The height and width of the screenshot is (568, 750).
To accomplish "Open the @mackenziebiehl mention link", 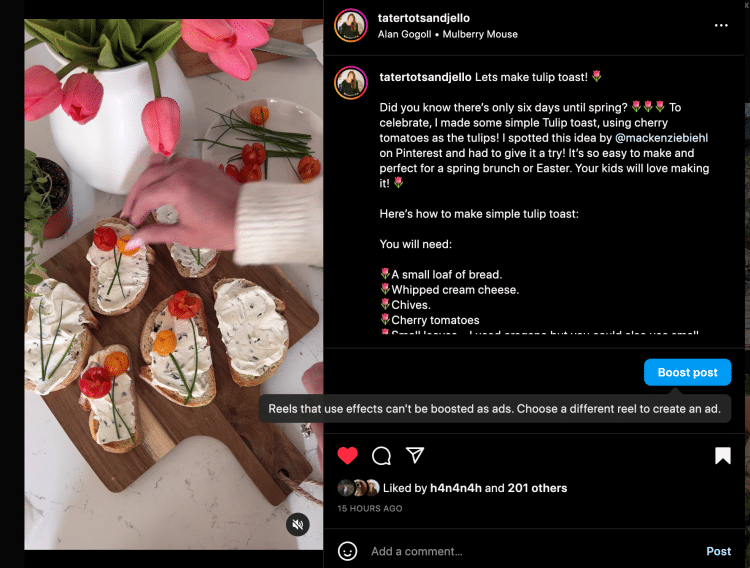I will [661, 138].
